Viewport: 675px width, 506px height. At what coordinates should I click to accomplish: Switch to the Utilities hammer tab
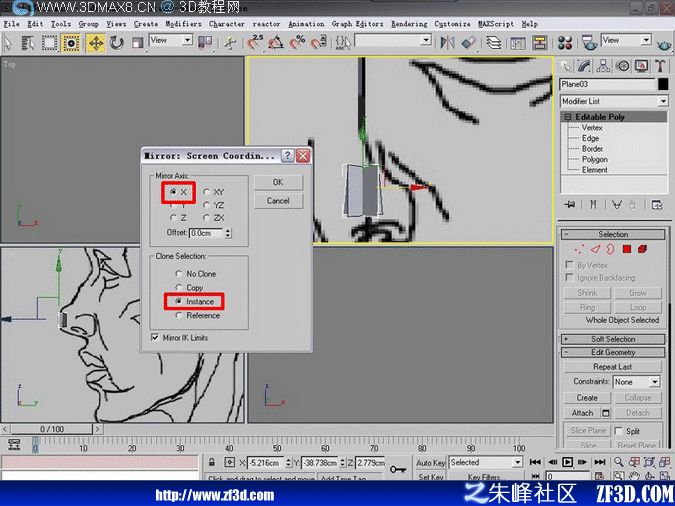pyautogui.click(x=660, y=66)
